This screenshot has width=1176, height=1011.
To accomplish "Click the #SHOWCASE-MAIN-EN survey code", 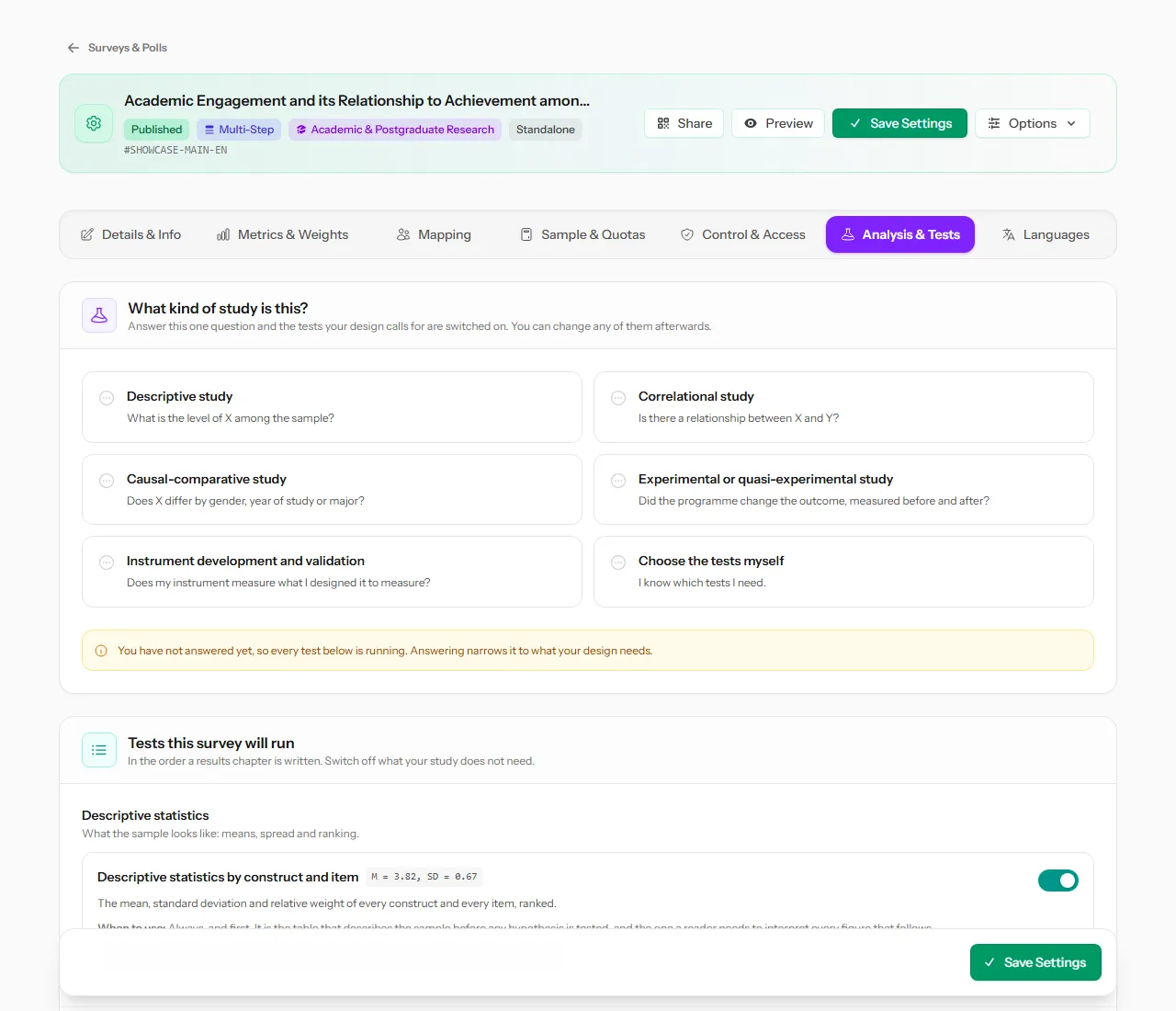I will coord(175,150).
